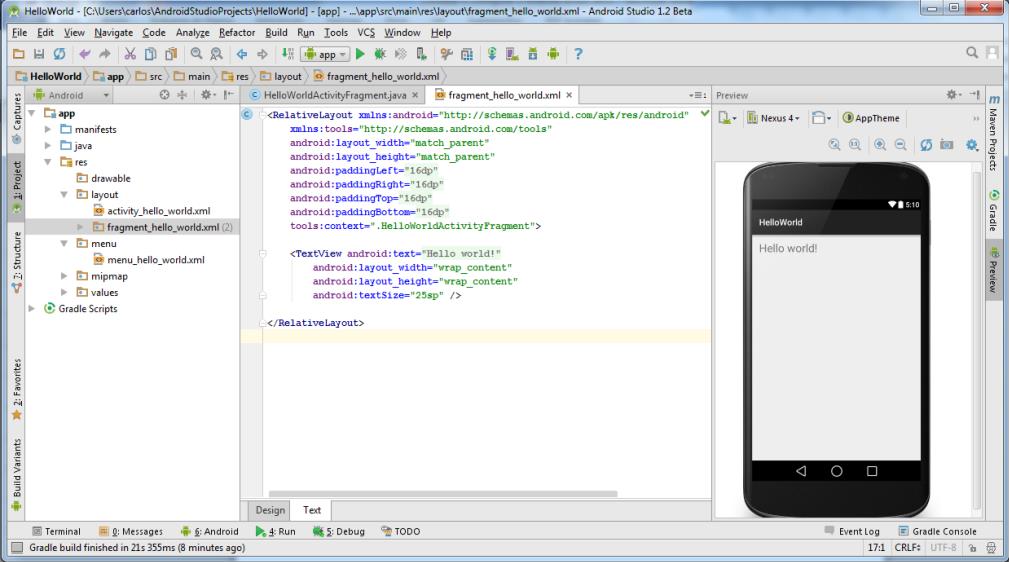
Task: Open the Nexus 4 device dropdown
Action: [x=774, y=118]
